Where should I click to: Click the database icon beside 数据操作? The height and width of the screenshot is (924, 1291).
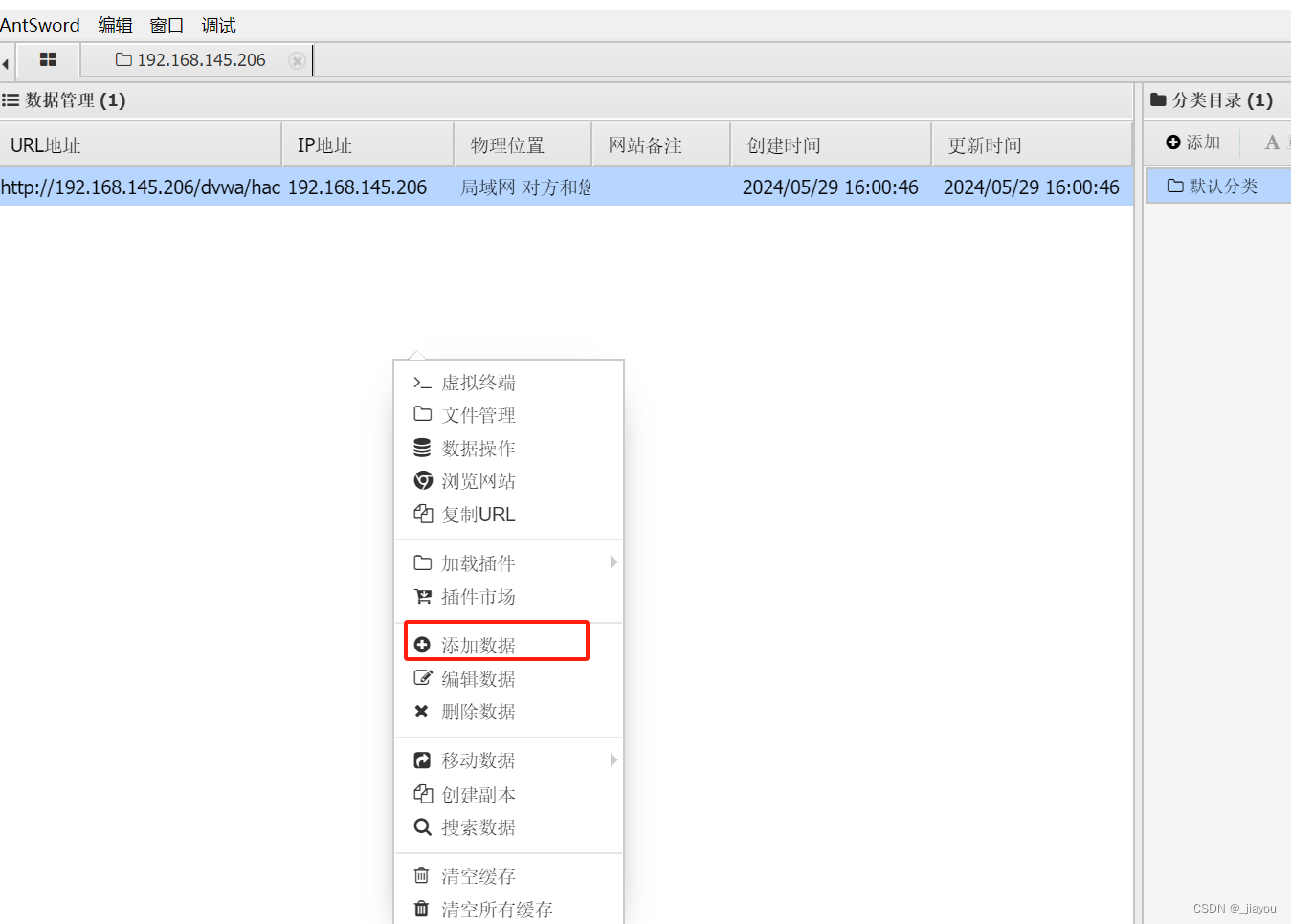click(x=422, y=448)
